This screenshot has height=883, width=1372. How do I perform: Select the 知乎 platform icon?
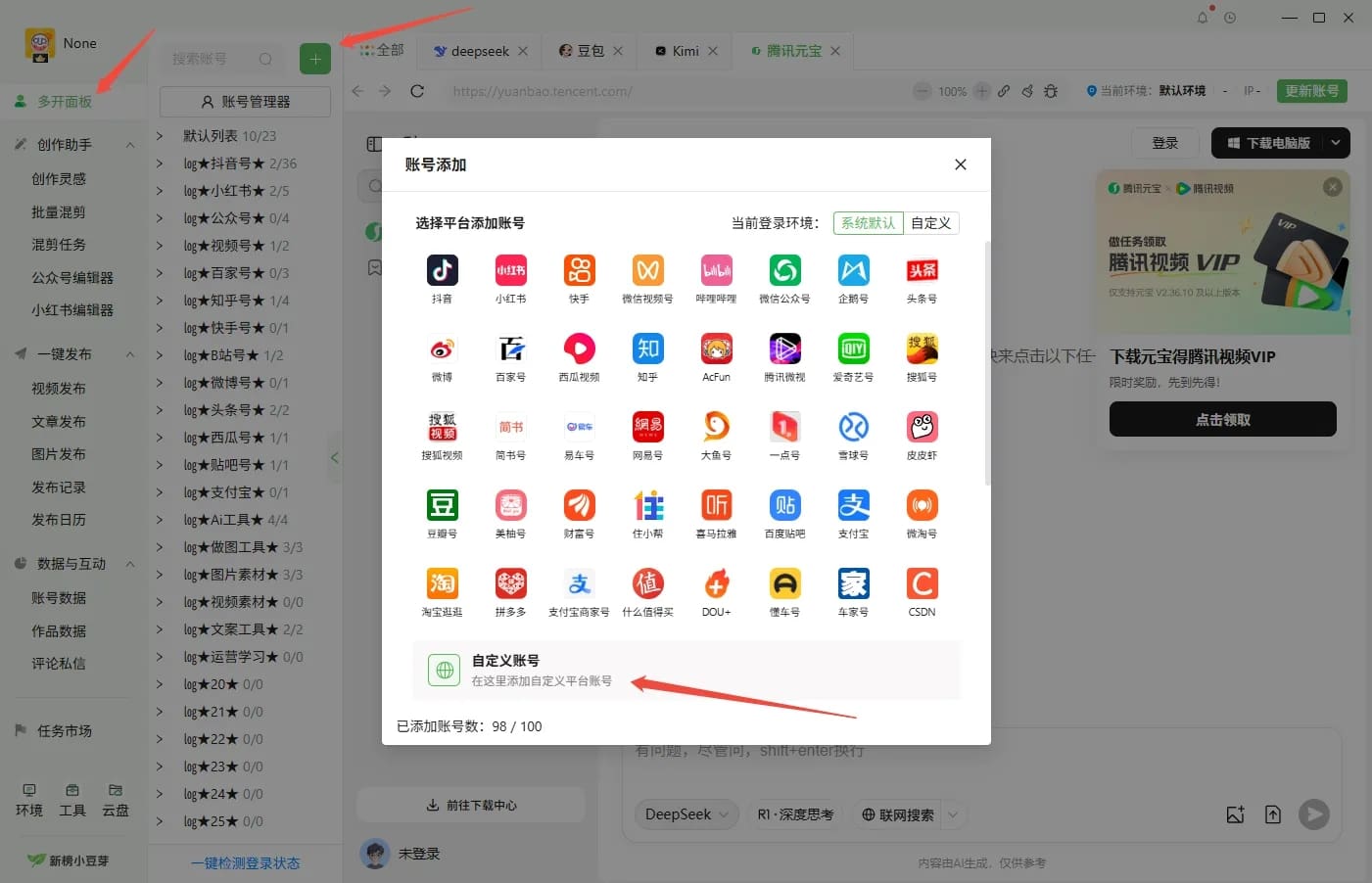pyautogui.click(x=647, y=349)
